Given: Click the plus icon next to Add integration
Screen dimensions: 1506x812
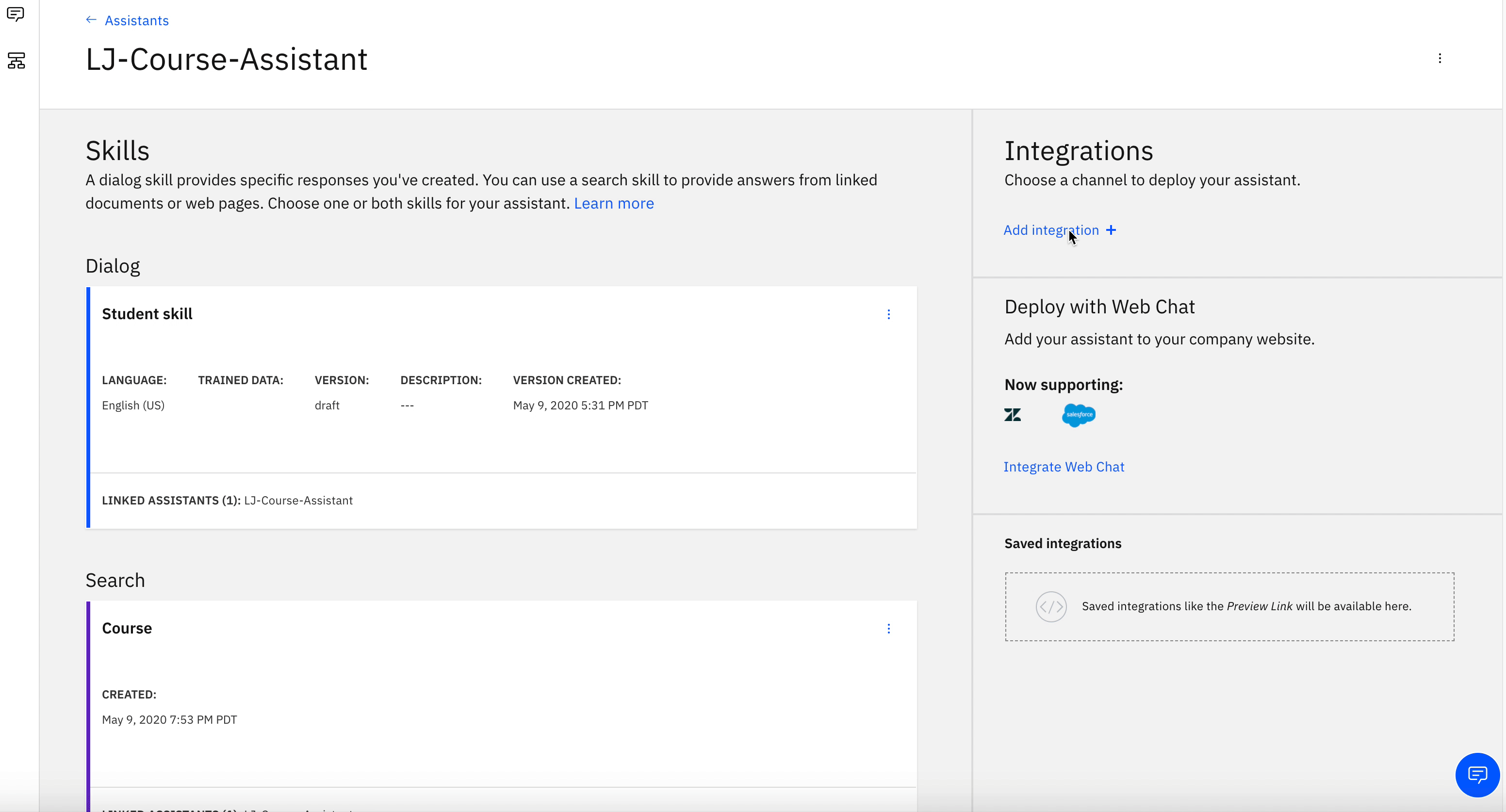Looking at the screenshot, I should 1111,230.
